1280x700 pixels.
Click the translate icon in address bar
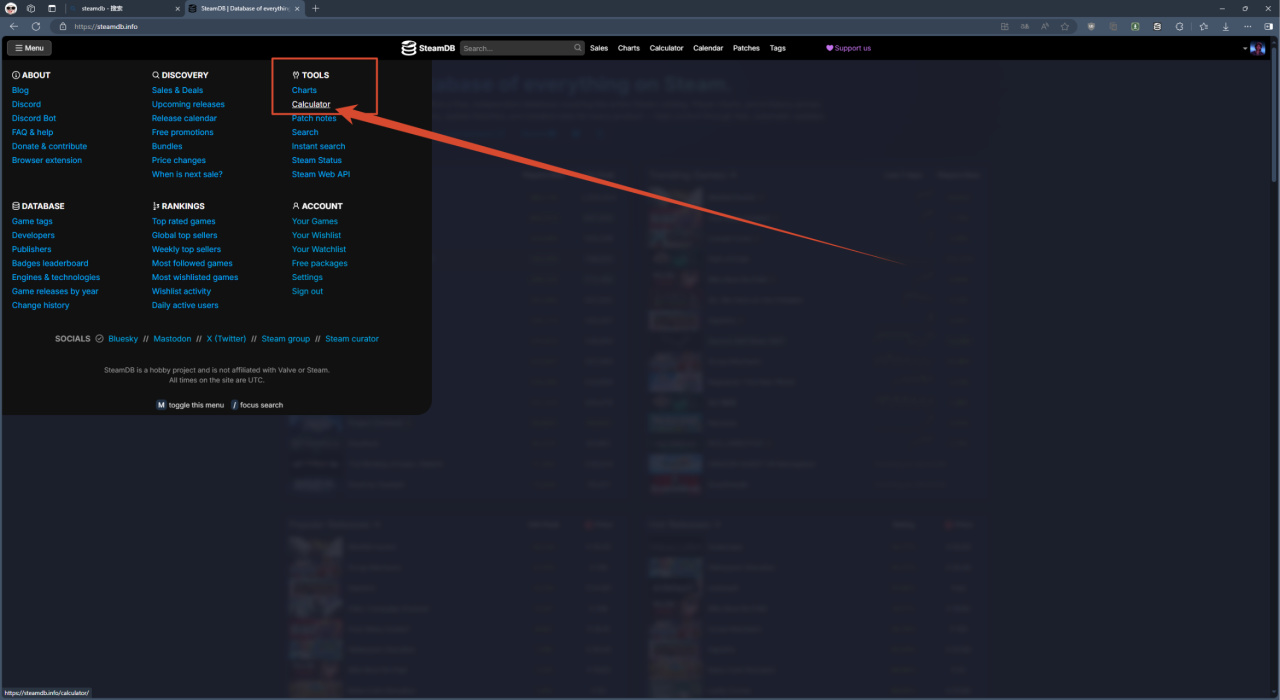1025,26
